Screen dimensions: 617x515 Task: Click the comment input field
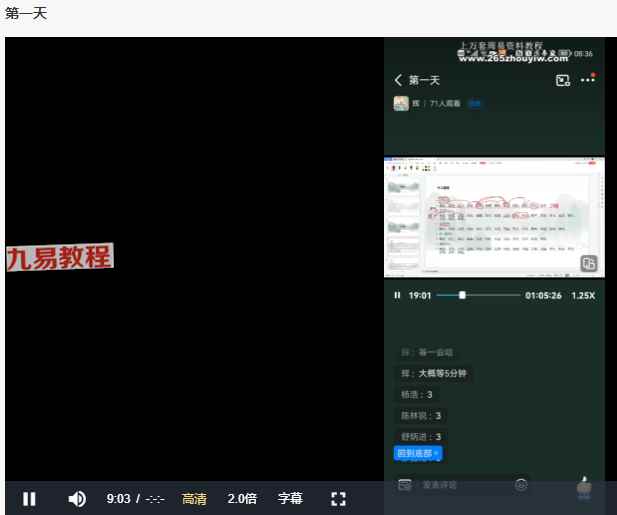(x=464, y=485)
